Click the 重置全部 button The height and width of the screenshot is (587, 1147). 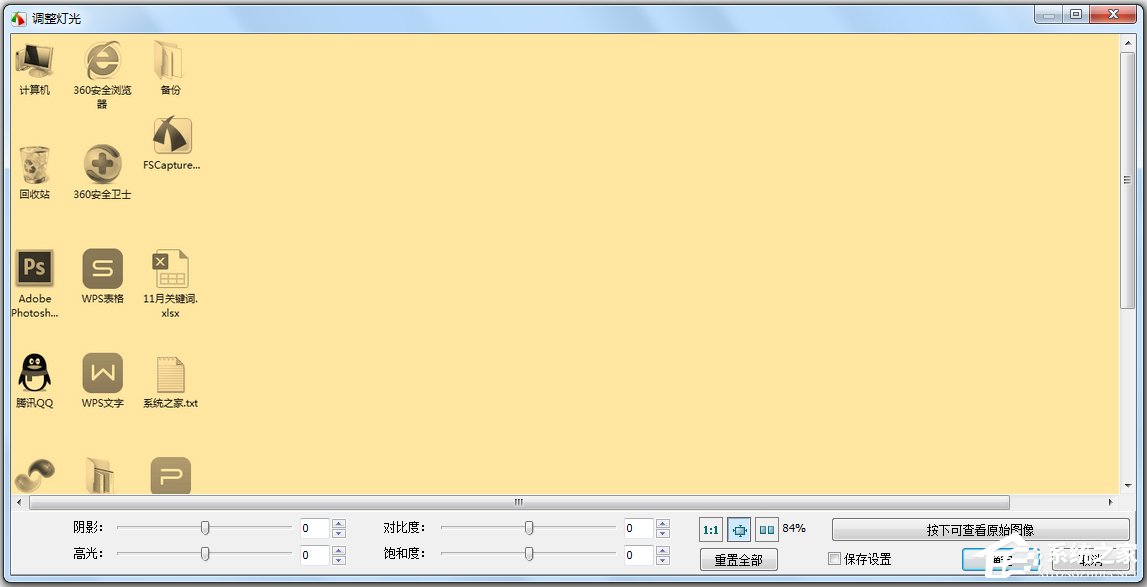(x=739, y=560)
